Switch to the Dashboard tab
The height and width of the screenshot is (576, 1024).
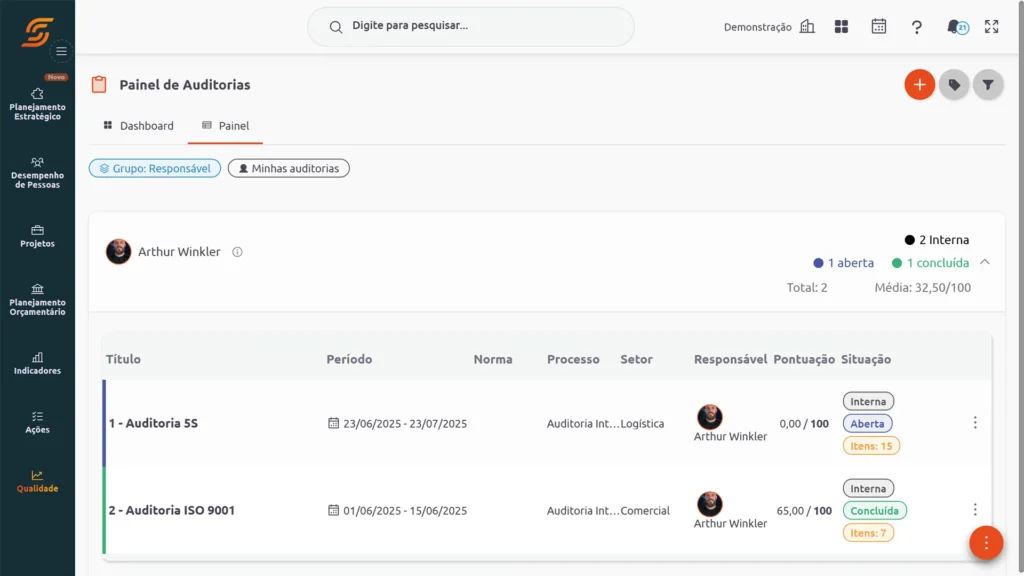pyautogui.click(x=138, y=125)
